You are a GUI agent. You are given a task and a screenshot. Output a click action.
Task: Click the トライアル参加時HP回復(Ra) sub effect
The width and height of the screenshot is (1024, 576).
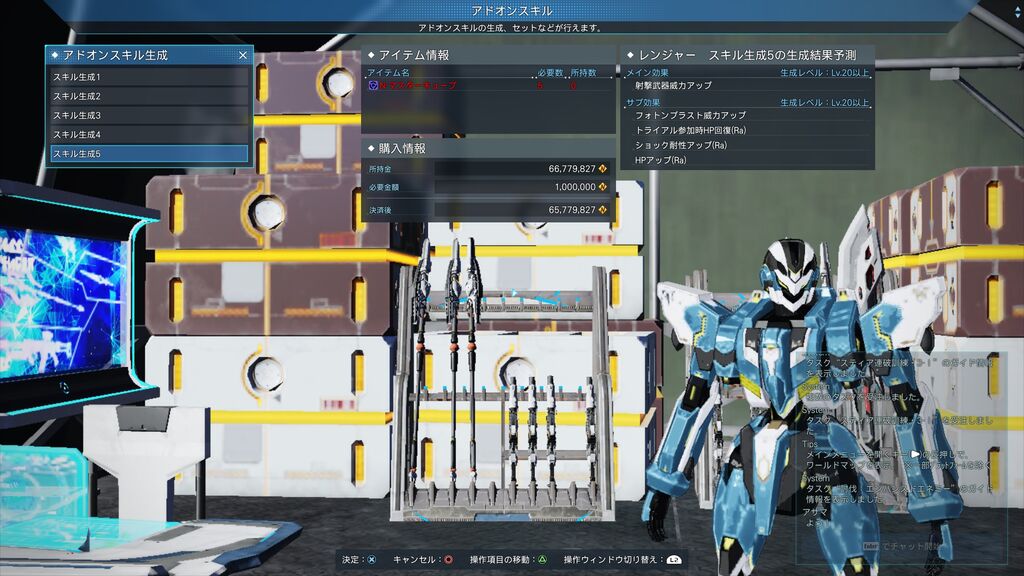(x=690, y=130)
